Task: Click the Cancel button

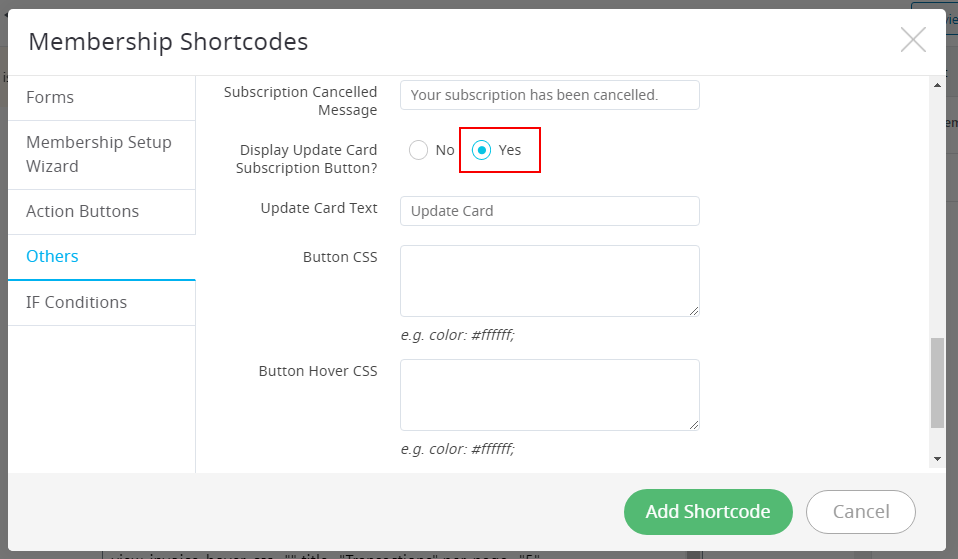Action: (x=860, y=511)
